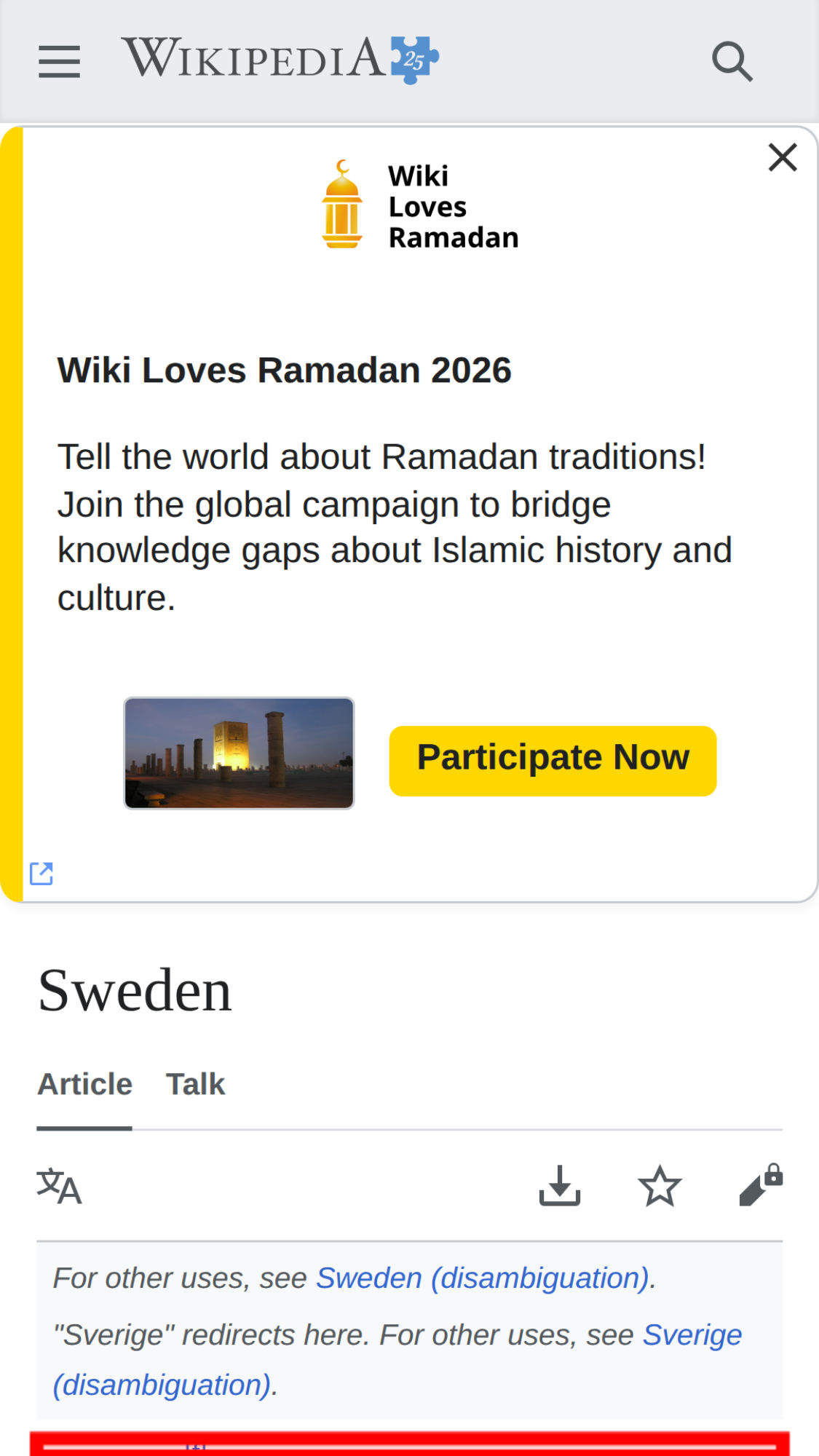Open the search magnifier icon
This screenshot has height=1456, width=819.
click(x=732, y=61)
